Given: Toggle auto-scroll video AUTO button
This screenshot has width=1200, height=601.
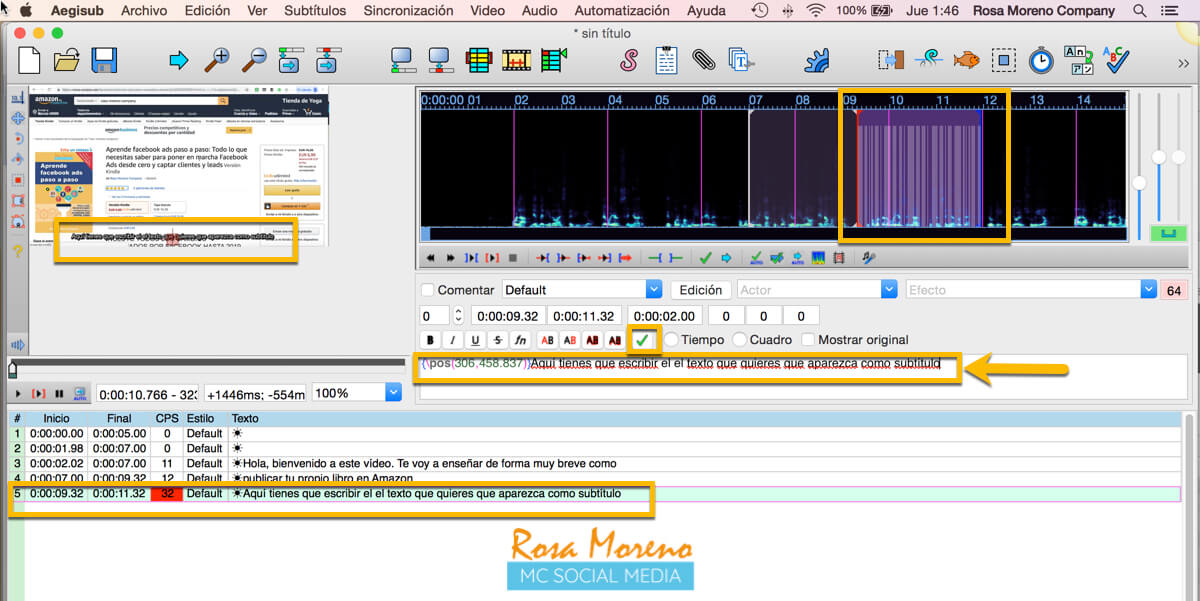Looking at the screenshot, I should point(79,394).
